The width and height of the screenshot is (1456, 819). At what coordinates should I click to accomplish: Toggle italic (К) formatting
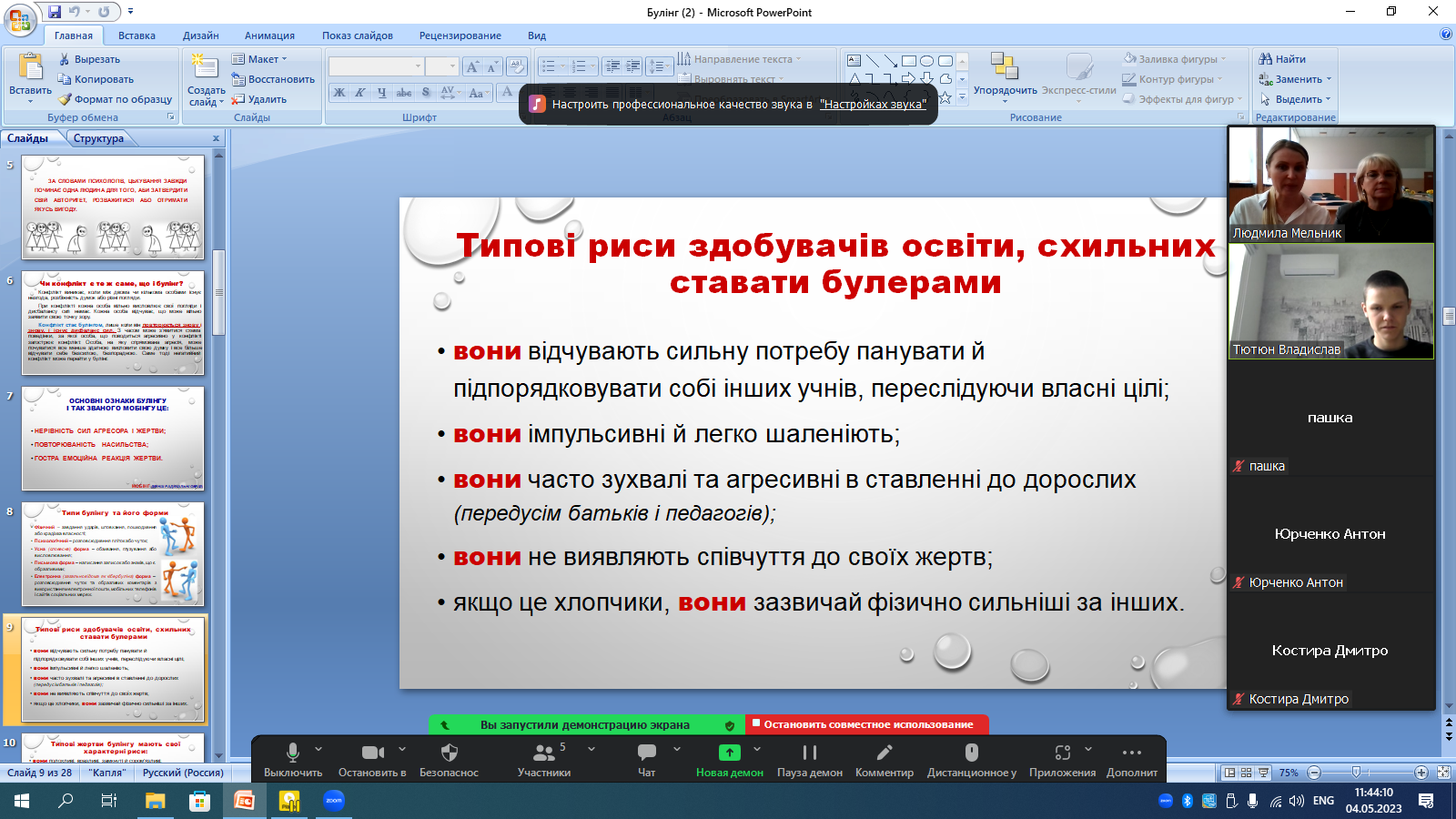pos(360,92)
